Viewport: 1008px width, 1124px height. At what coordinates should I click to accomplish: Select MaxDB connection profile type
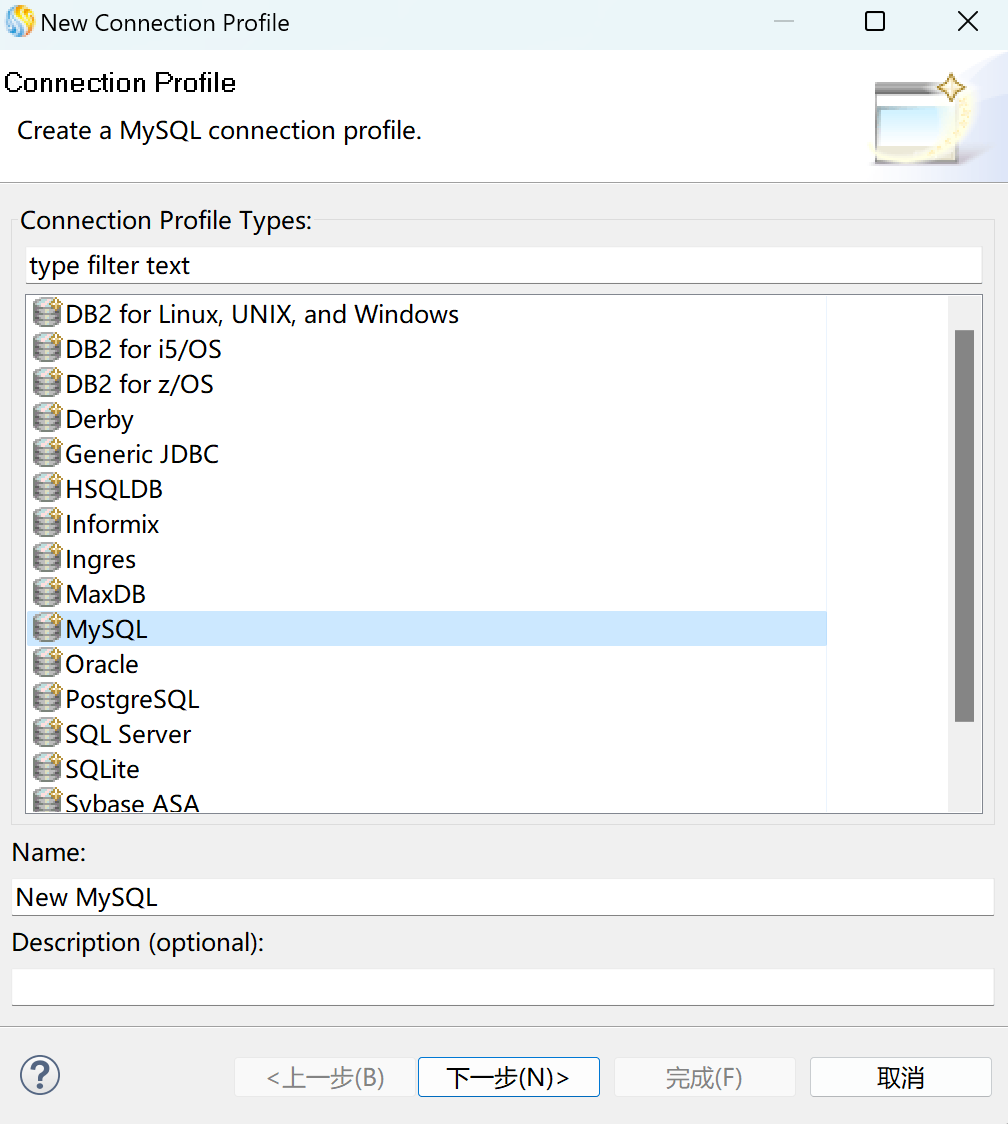105,594
